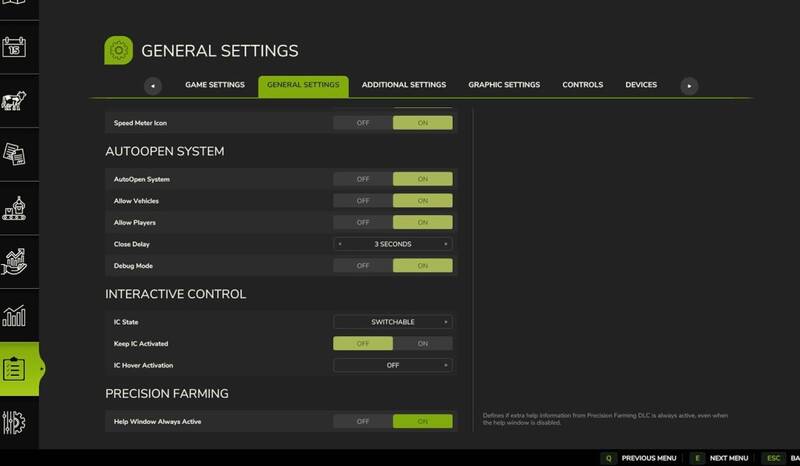Viewport: 800px width, 466px height.
Task: Switch to the Graphic Settings tab
Action: [504, 86]
